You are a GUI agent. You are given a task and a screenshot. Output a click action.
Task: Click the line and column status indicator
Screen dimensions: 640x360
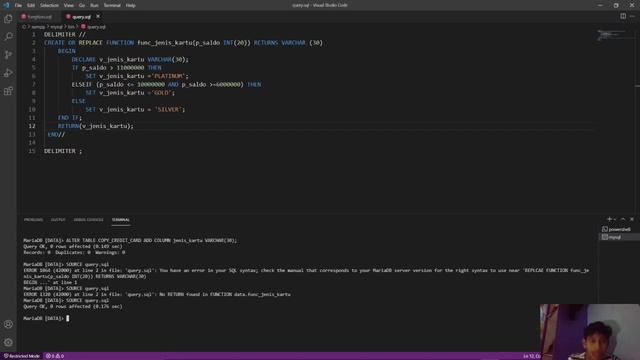click(x=531, y=356)
